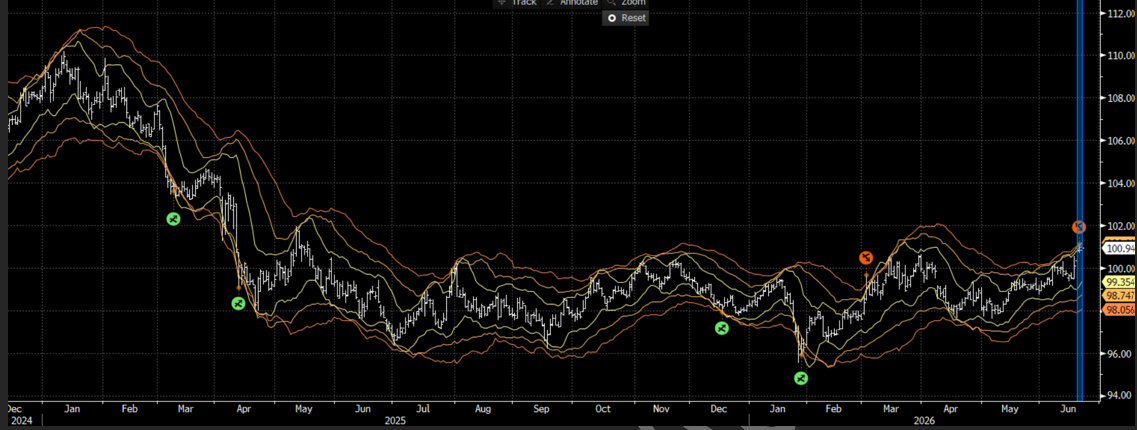The image size is (1137, 430).
Task: Click the green signal marker in April 2025
Action: click(x=238, y=303)
